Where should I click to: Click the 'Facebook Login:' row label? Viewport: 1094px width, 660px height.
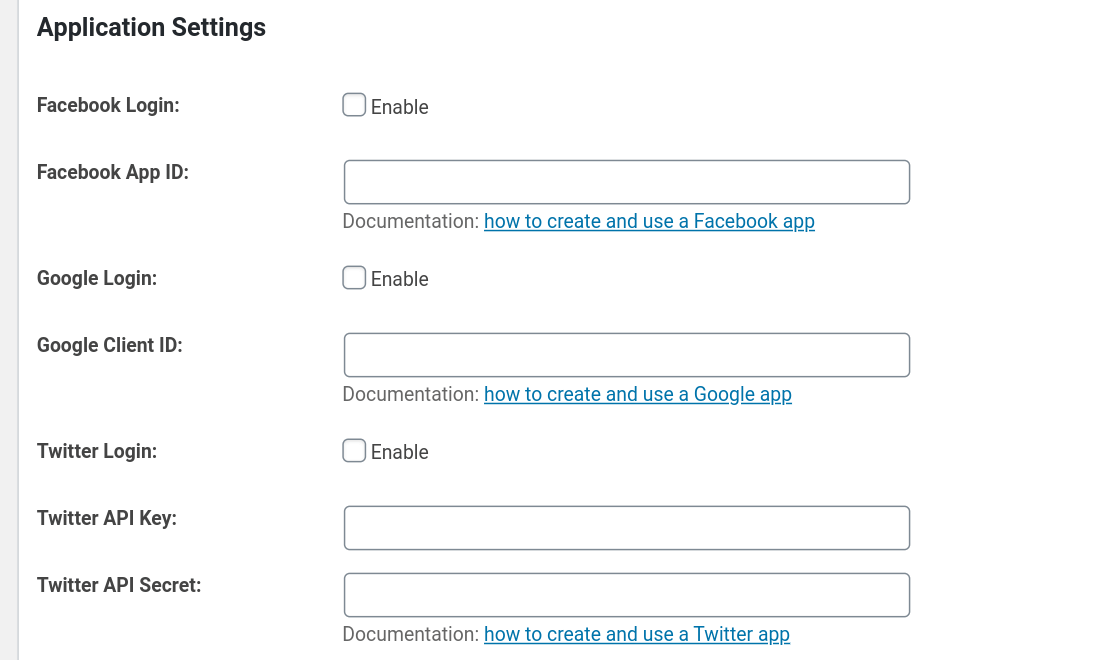[108, 105]
